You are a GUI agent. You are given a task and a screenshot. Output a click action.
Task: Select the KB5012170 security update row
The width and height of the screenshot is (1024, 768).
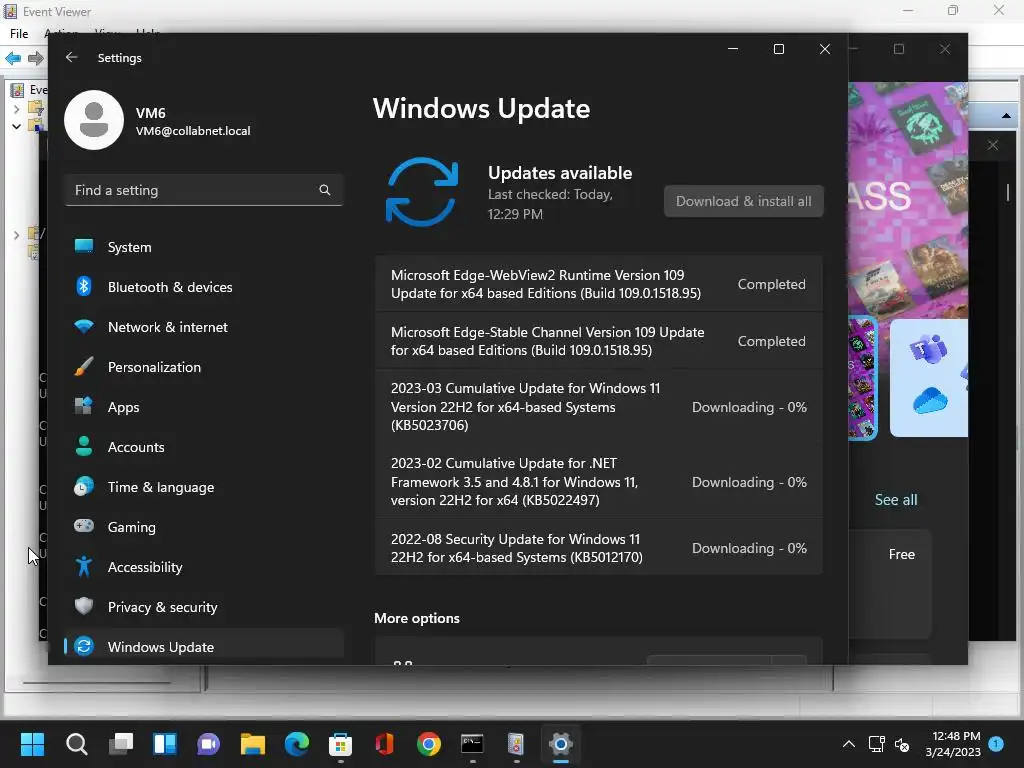(x=599, y=548)
